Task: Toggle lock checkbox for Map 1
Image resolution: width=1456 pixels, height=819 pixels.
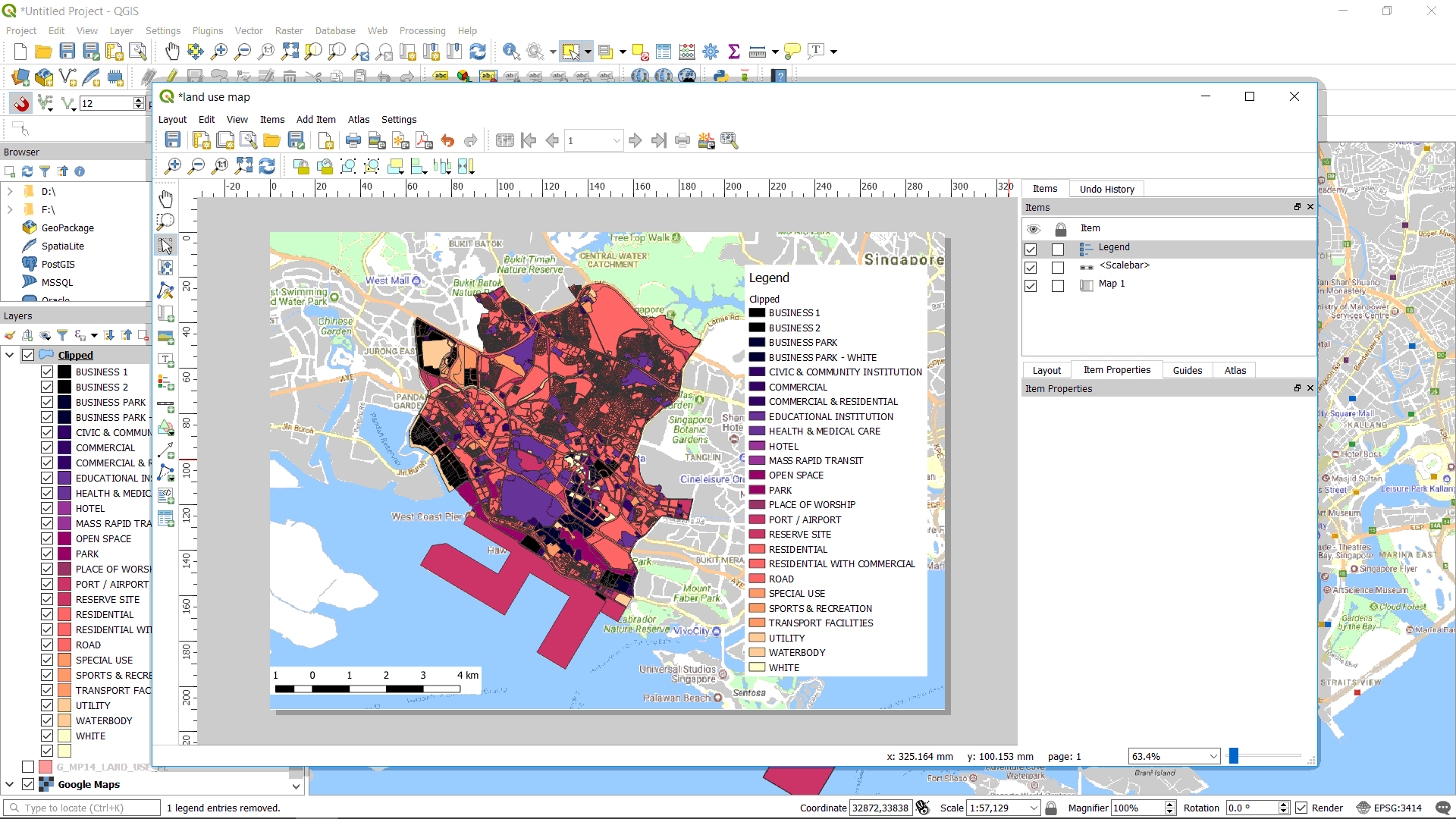Action: (x=1058, y=286)
